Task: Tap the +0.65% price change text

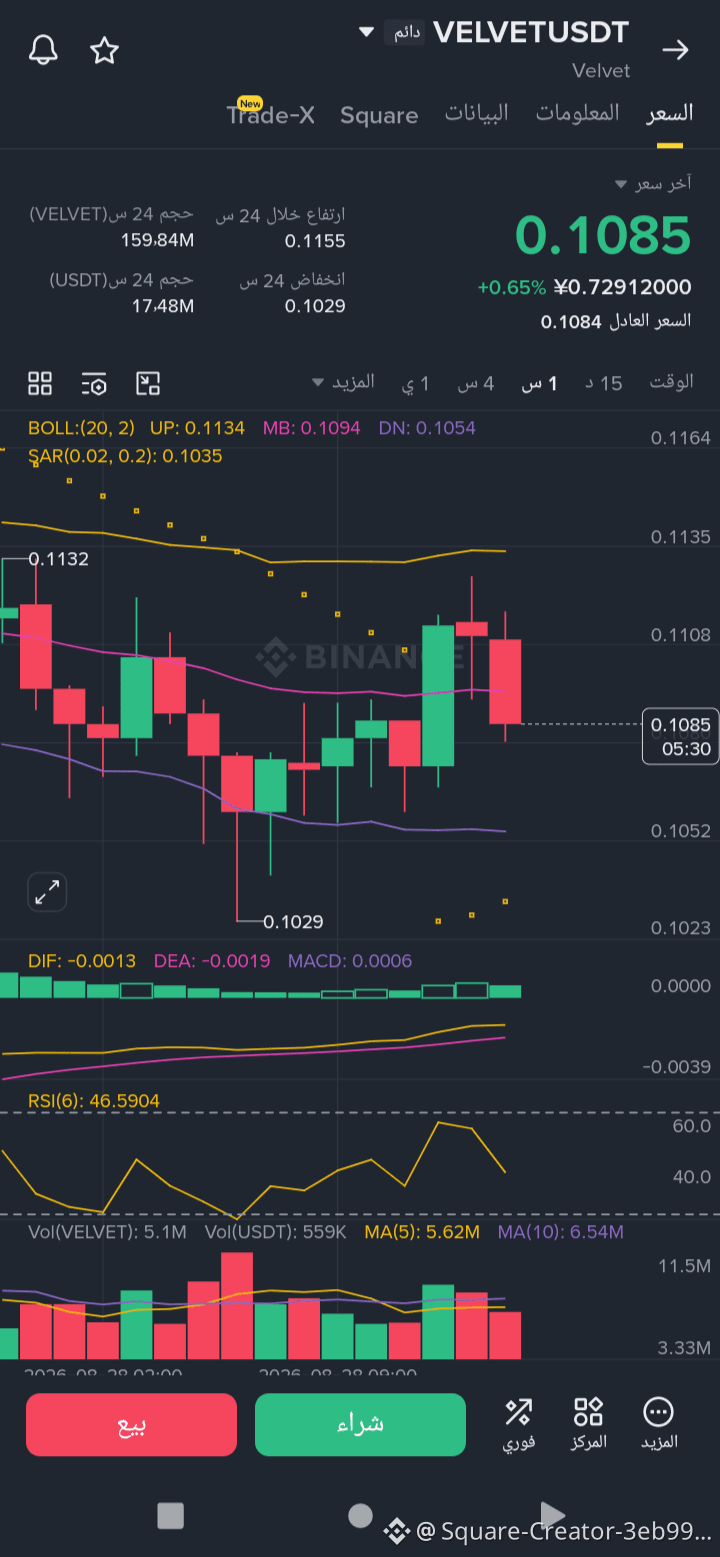Action: (512, 288)
